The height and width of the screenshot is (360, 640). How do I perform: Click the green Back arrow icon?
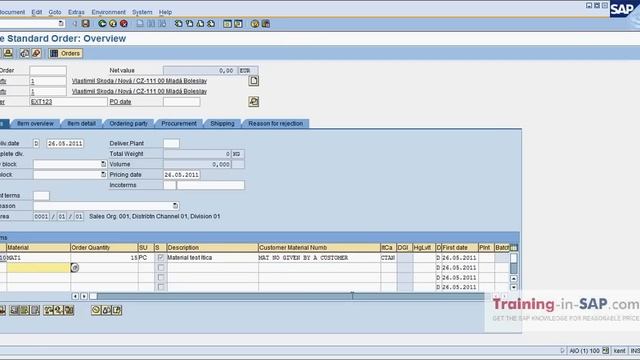(x=102, y=24)
